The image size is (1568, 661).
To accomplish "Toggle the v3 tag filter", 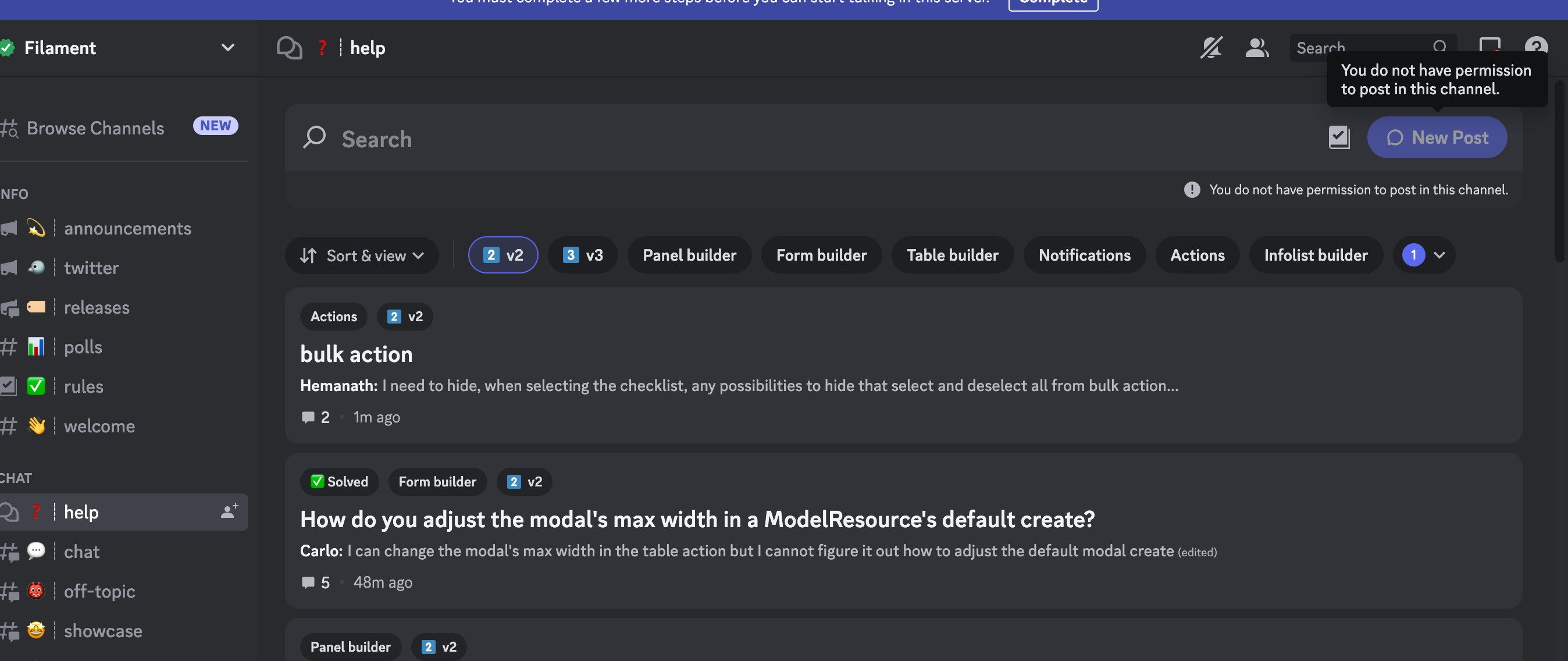I will [583, 255].
